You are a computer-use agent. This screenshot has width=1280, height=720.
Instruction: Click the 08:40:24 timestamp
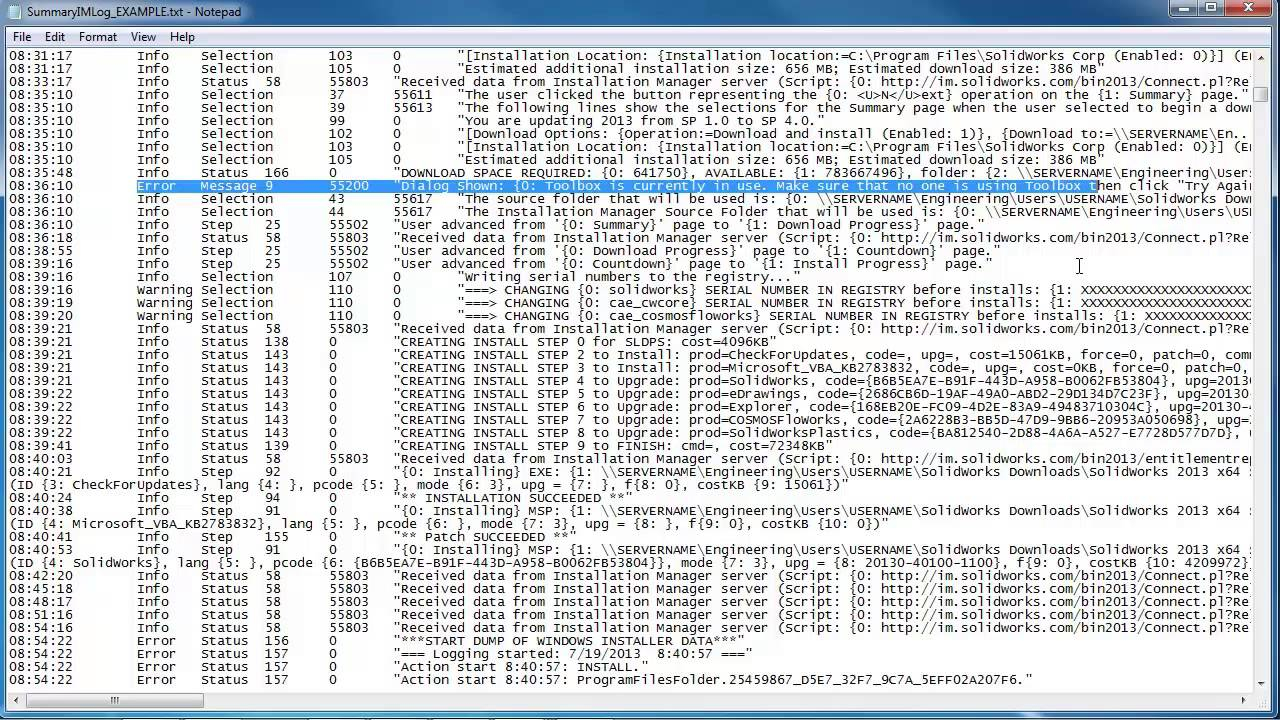point(41,498)
